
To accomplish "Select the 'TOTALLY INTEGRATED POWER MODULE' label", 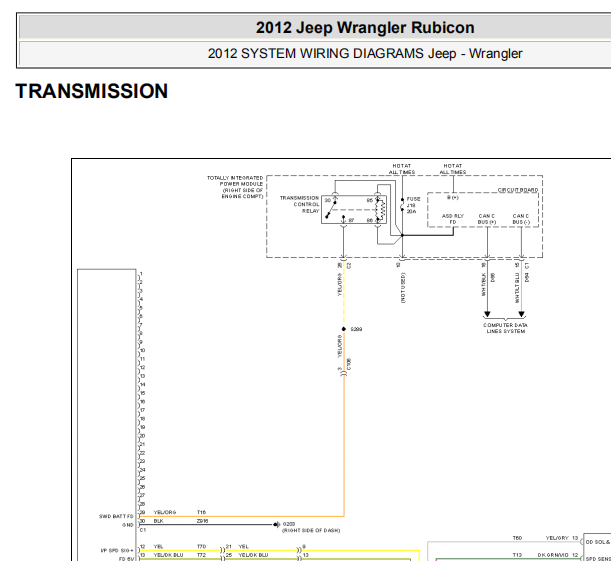I will [x=235, y=187].
